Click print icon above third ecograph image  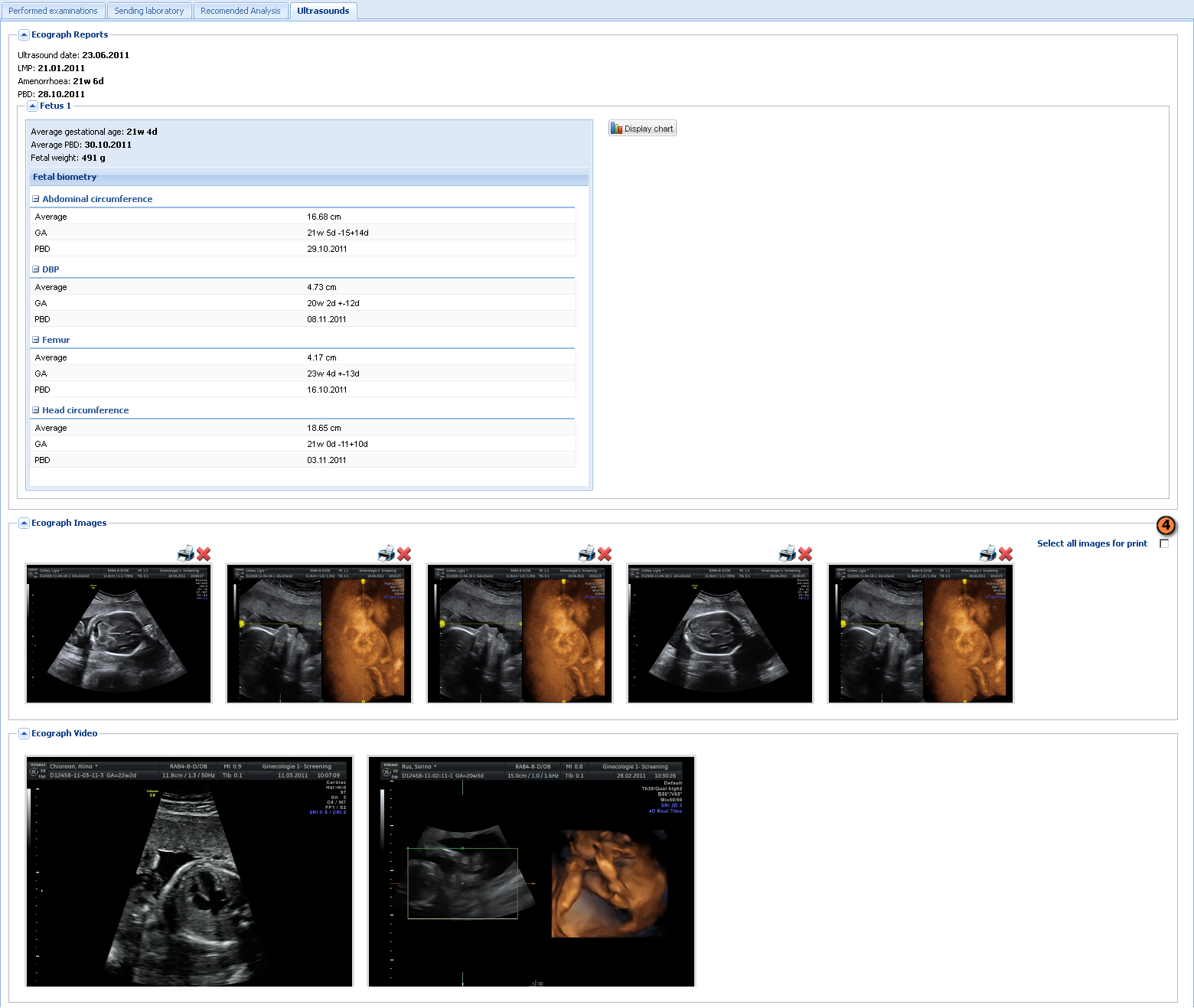586,553
